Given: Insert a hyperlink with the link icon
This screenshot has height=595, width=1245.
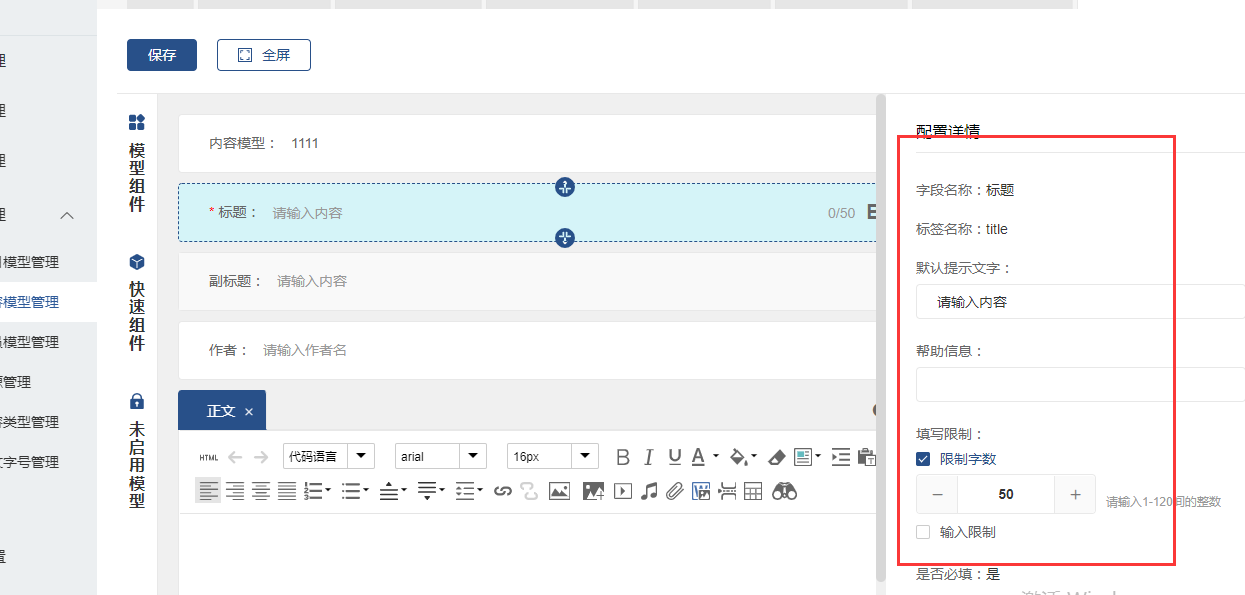Looking at the screenshot, I should (503, 491).
